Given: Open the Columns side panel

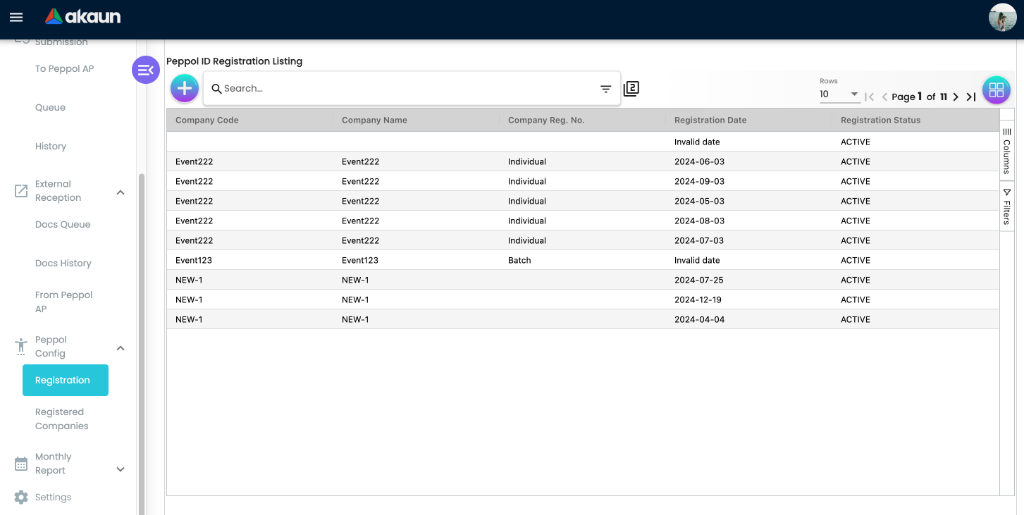Looking at the screenshot, I should tap(1006, 150).
